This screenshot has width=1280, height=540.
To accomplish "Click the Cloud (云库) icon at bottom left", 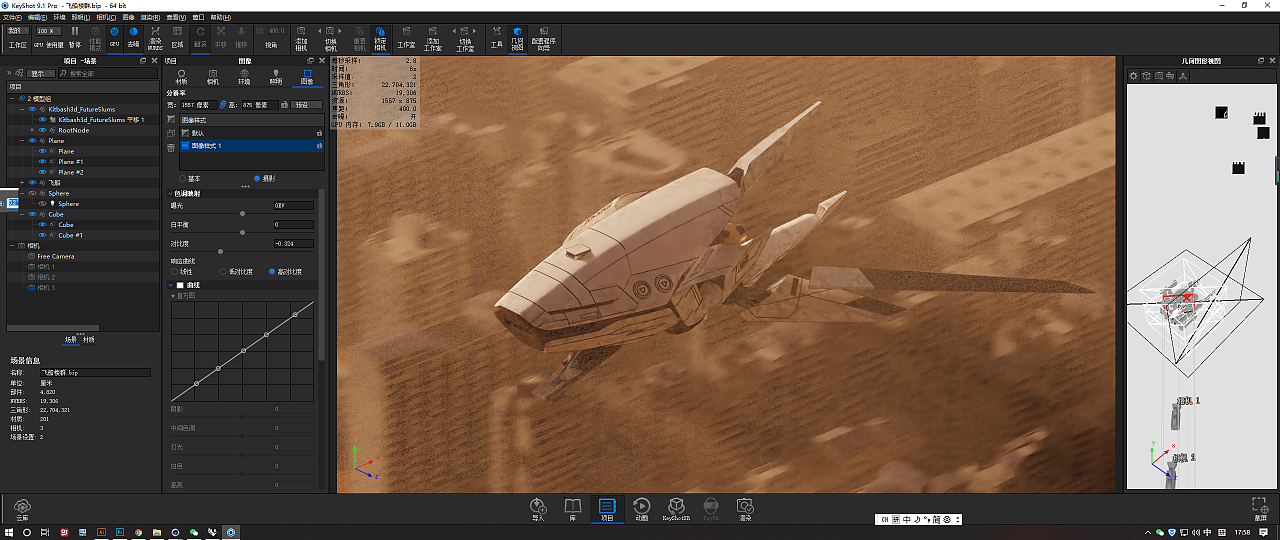I will 21,510.
